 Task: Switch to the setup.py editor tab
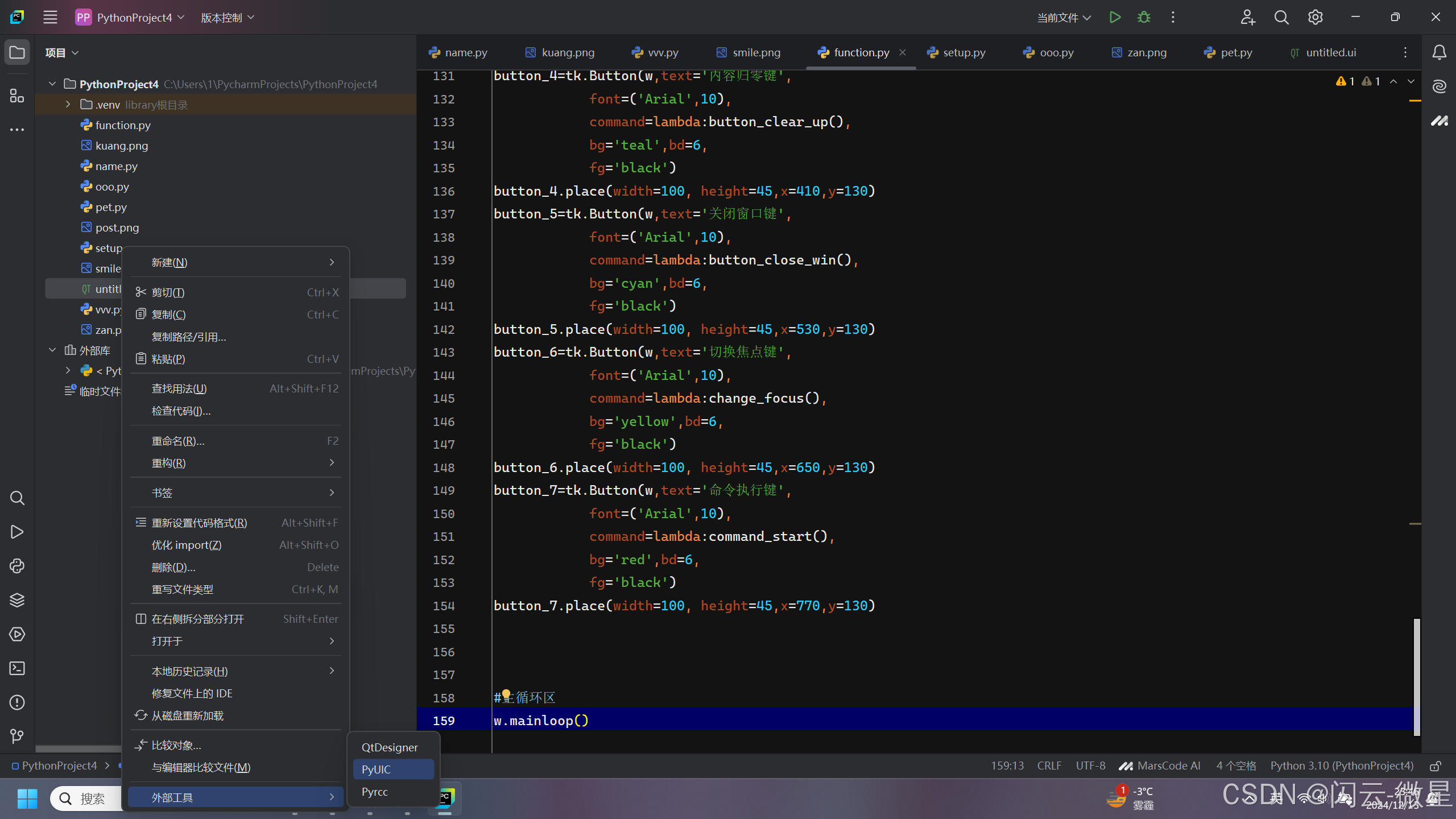tap(964, 52)
